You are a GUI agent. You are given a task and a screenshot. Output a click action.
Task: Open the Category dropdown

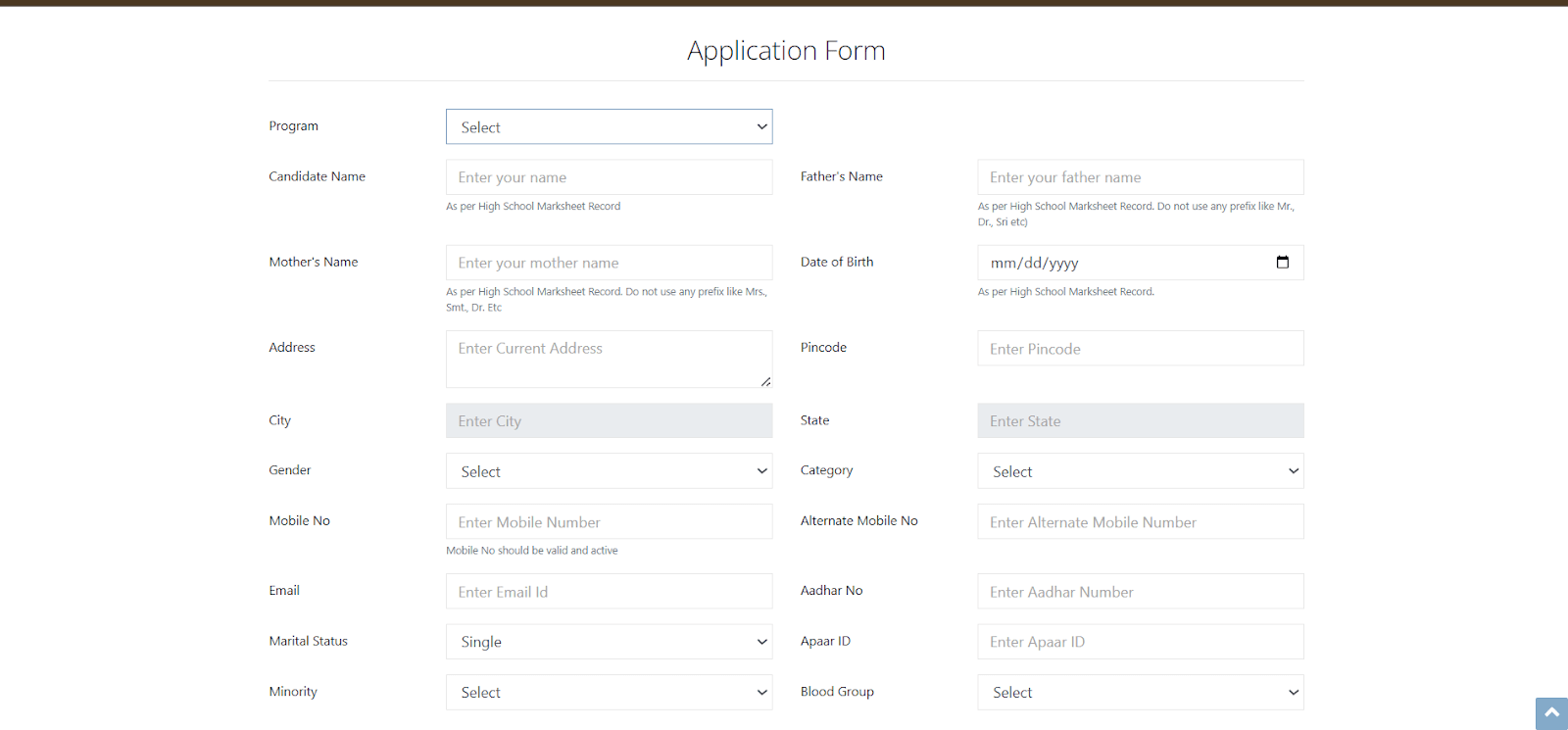point(1140,471)
